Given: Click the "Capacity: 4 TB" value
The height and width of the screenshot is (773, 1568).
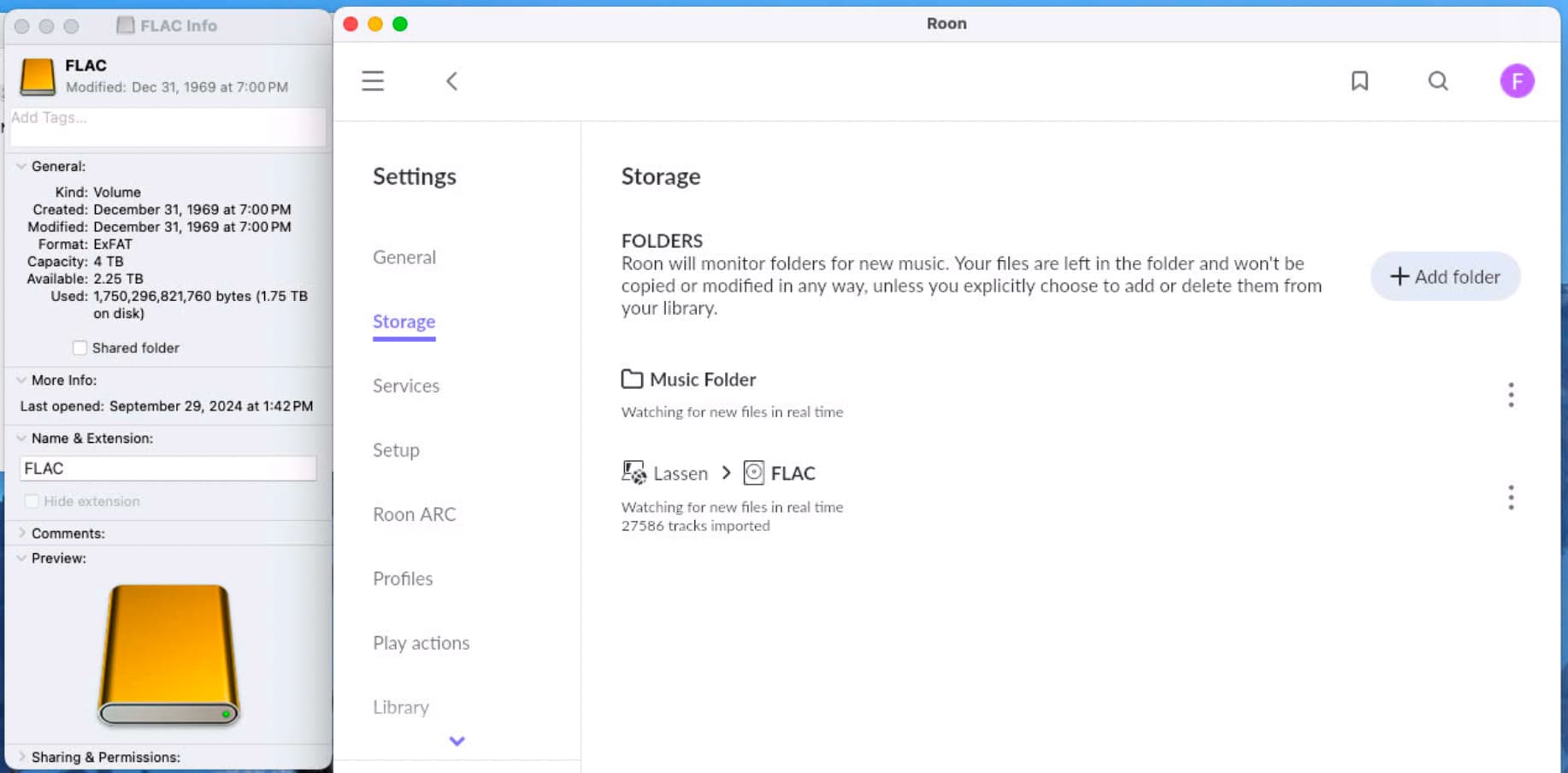Looking at the screenshot, I should pos(109,262).
